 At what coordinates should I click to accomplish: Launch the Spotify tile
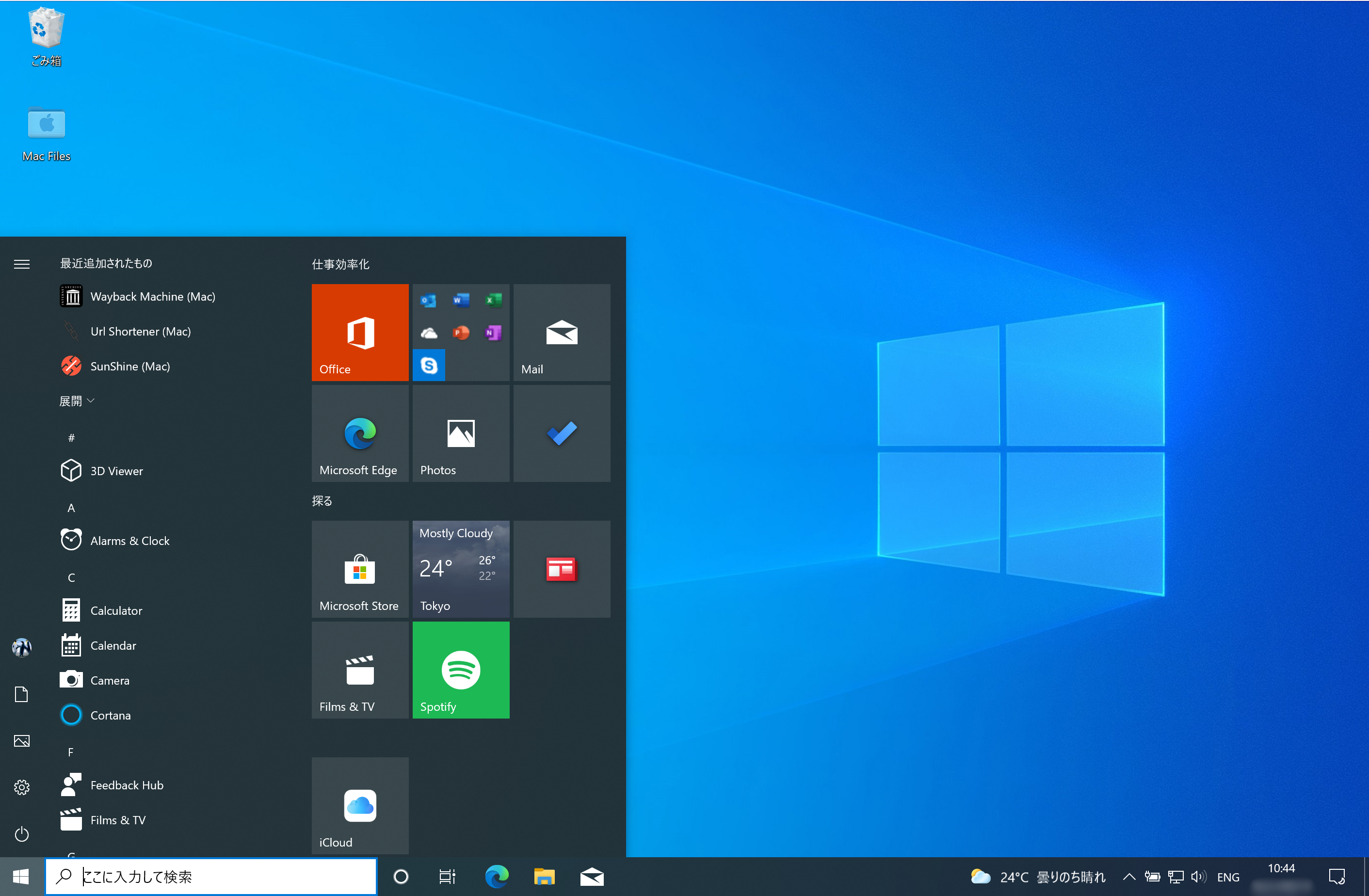[x=460, y=670]
